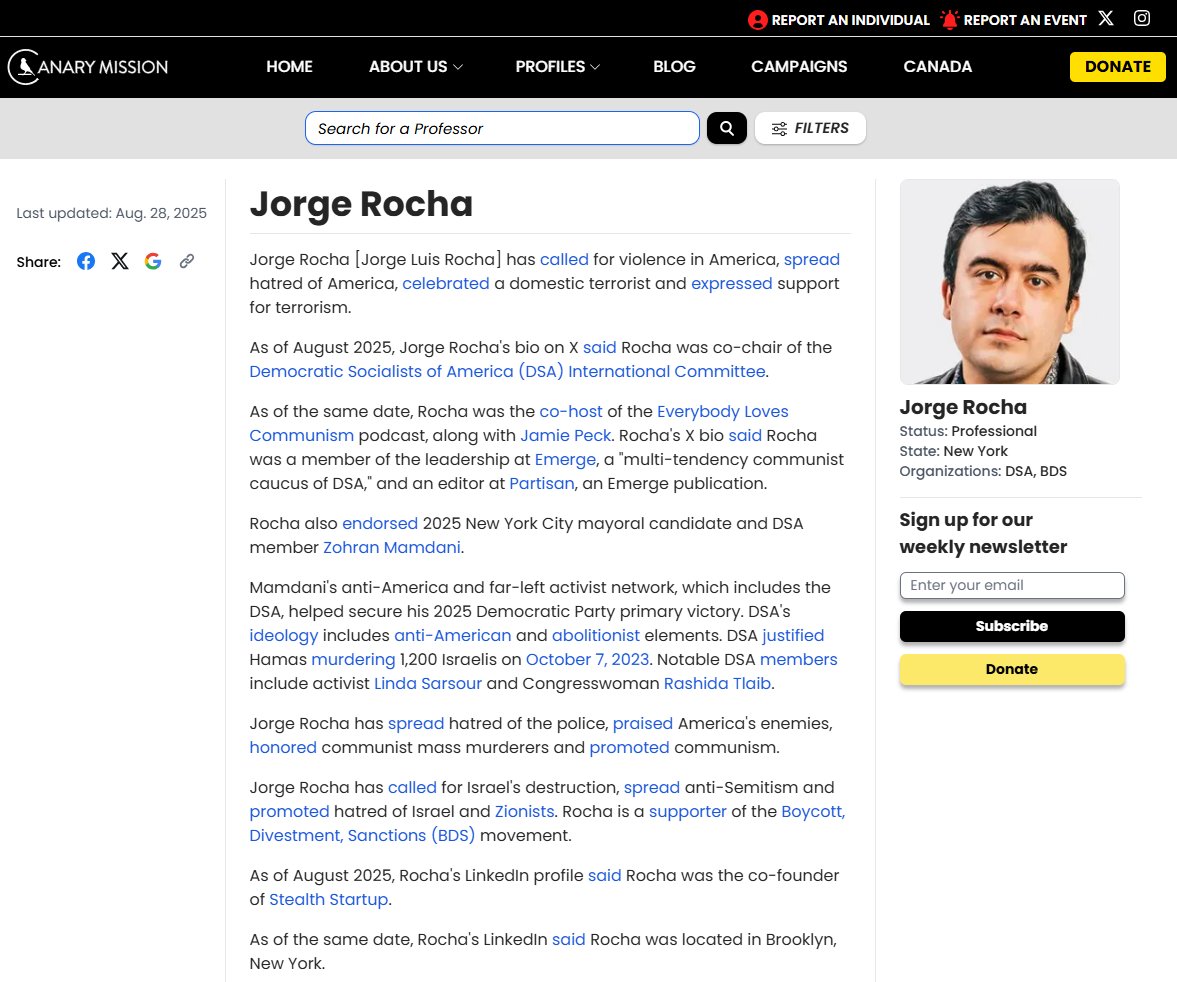Open the Emerge link
Screen dimensions: 1177x982
click(x=565, y=459)
